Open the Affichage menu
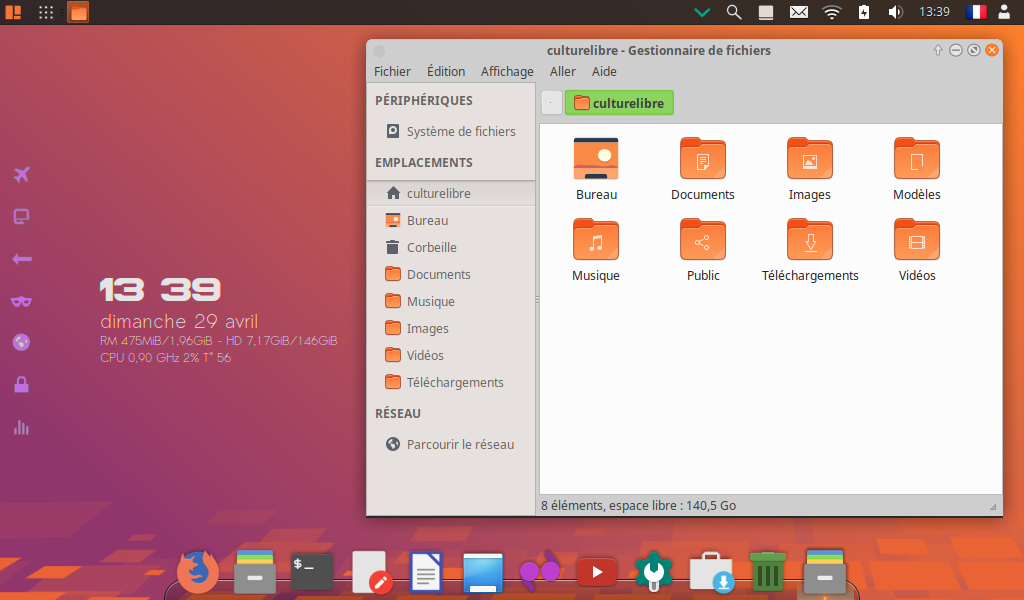The image size is (1024, 600). pos(507,71)
